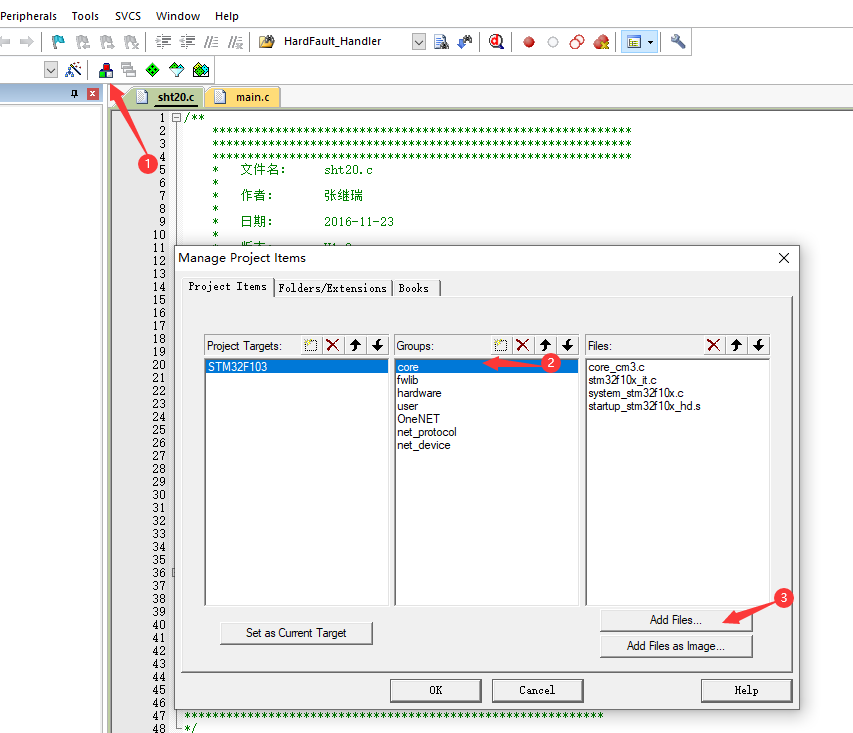Switch to the main.c editor tab
This screenshot has height=733, width=853.
tap(244, 97)
